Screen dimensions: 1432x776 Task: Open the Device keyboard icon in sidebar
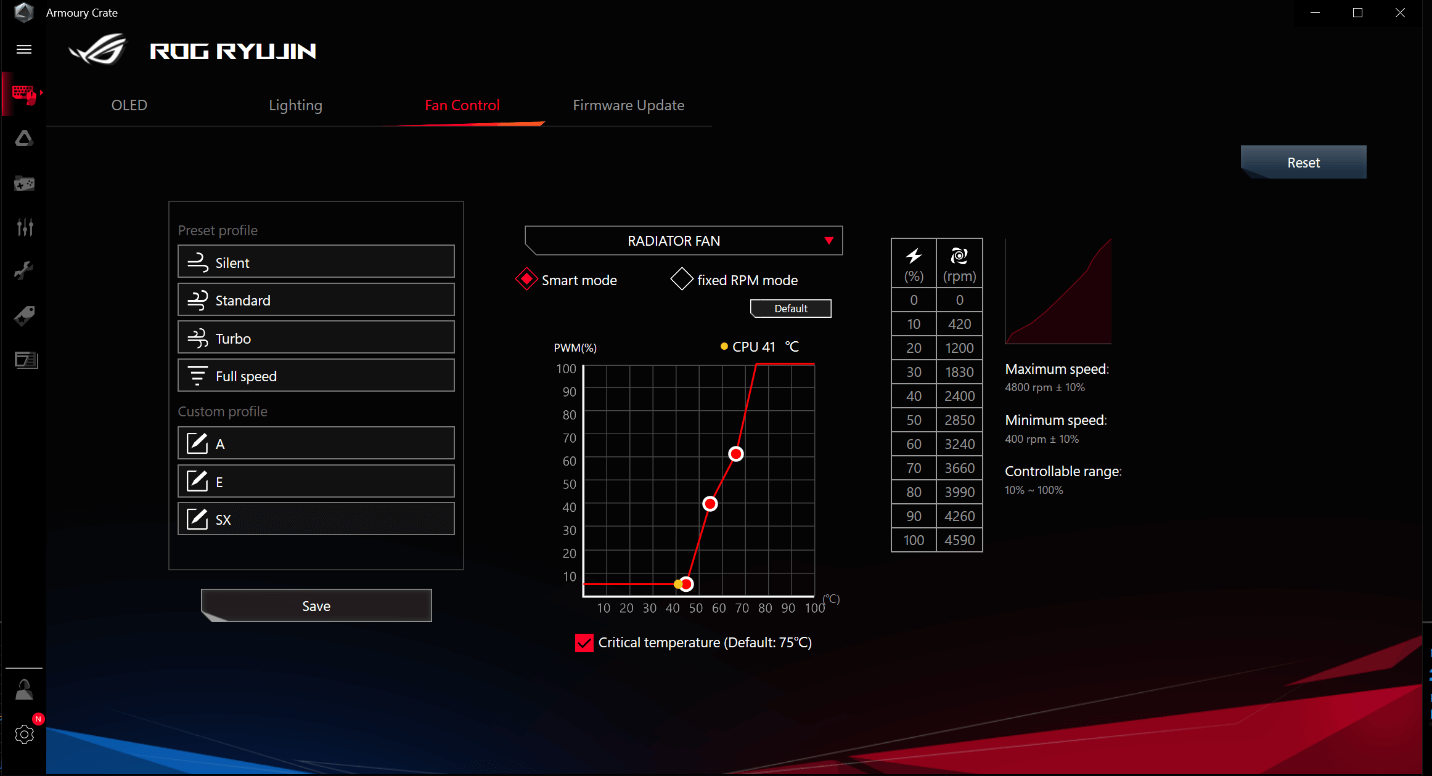[24, 94]
